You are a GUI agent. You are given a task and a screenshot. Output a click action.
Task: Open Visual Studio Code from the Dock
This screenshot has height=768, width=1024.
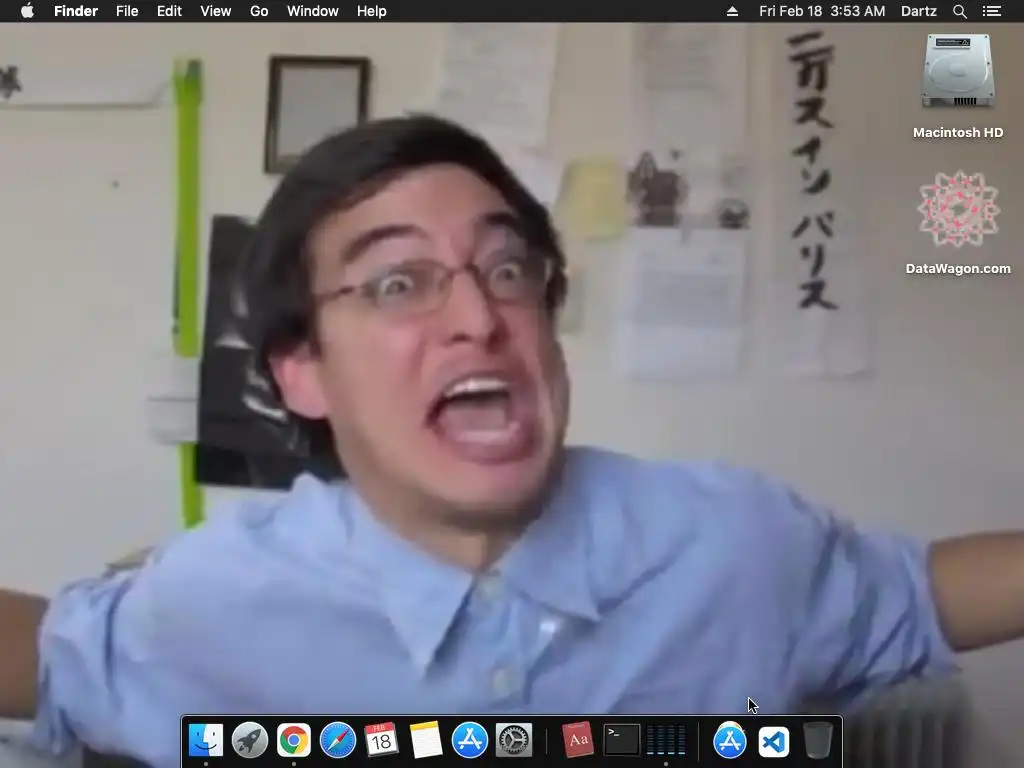[774, 741]
